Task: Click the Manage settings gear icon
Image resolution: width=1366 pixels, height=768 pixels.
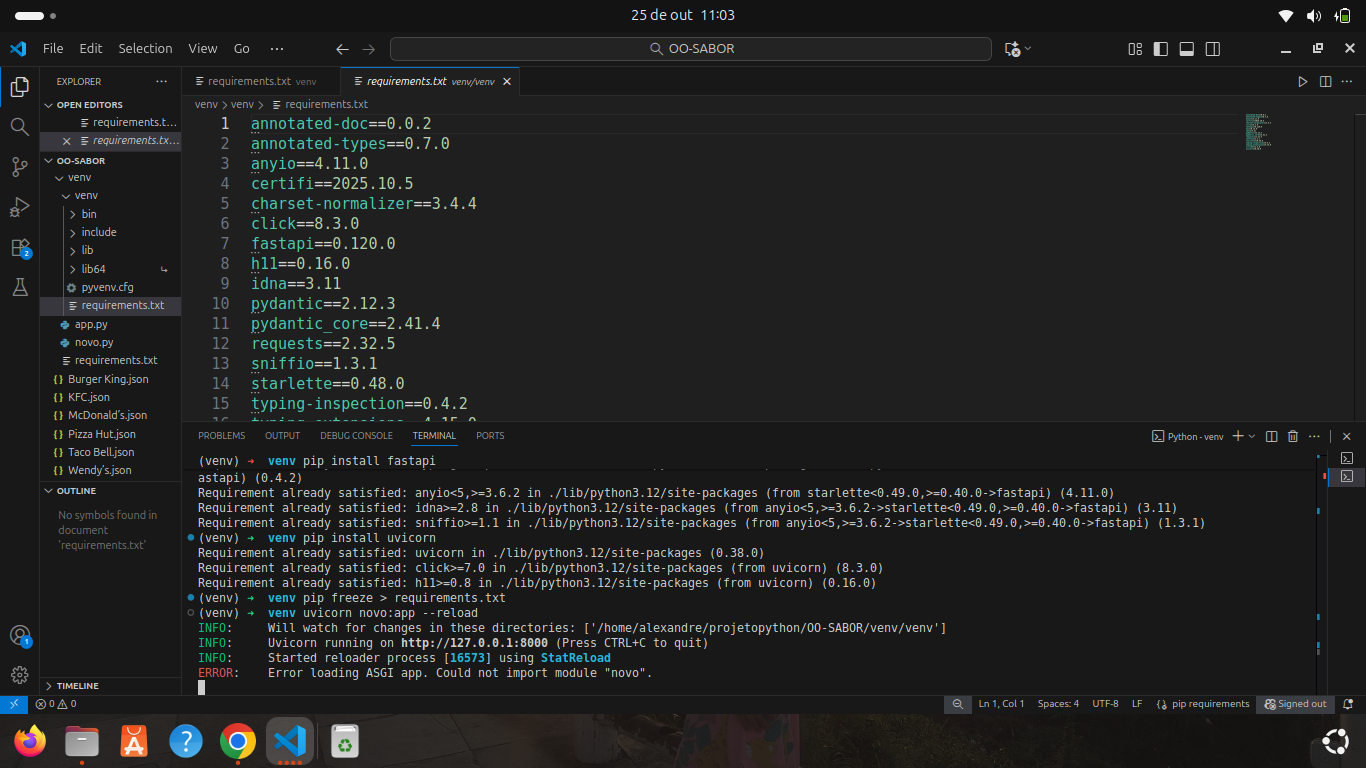Action: click(x=19, y=675)
